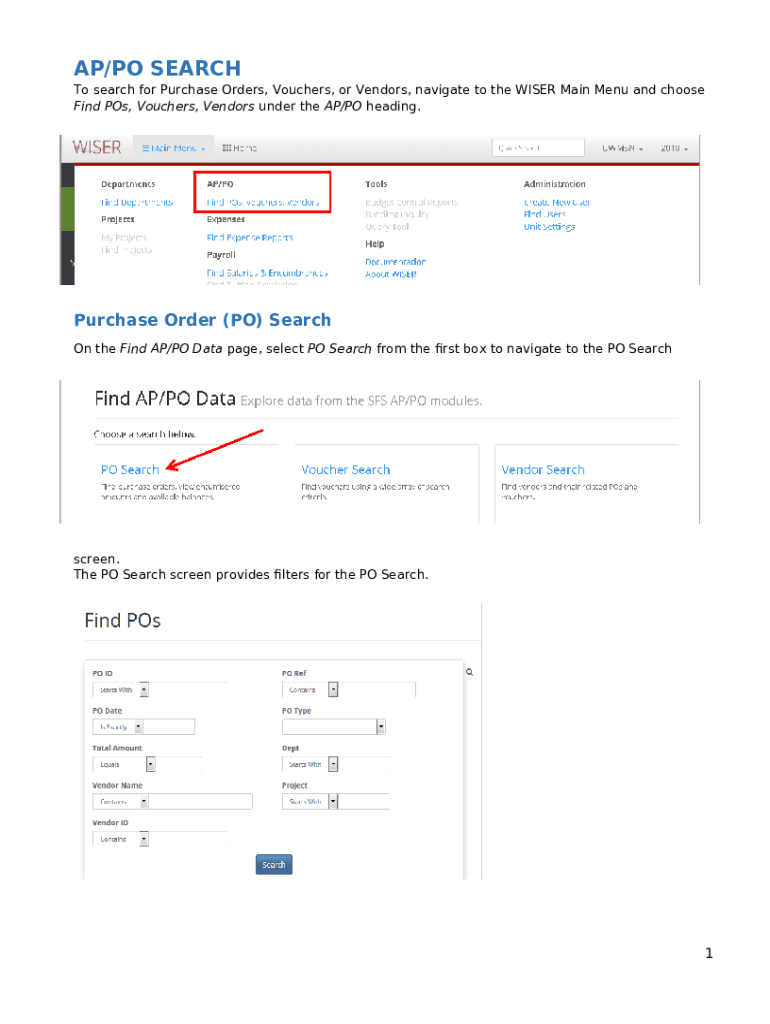Open Find POs, Vouchers, Vendors link

[264, 202]
